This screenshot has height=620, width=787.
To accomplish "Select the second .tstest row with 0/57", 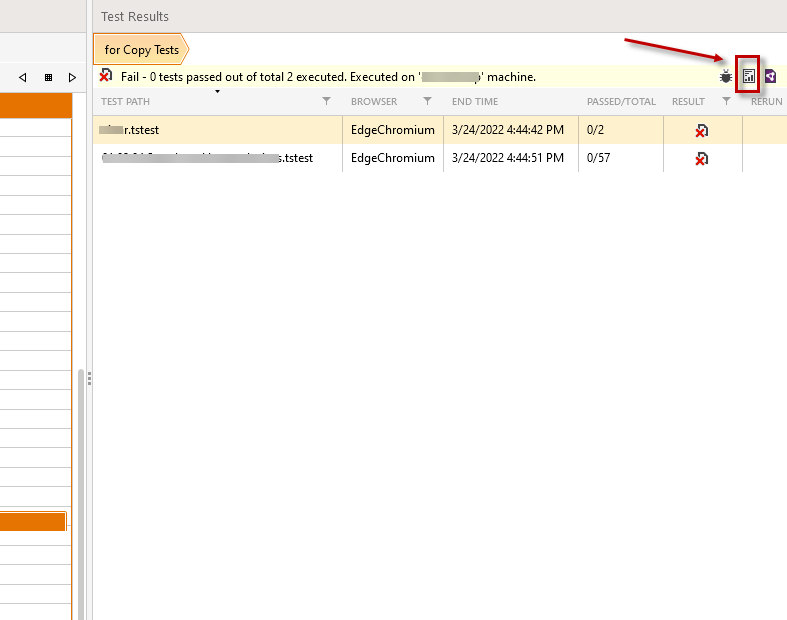I will click(220, 158).
